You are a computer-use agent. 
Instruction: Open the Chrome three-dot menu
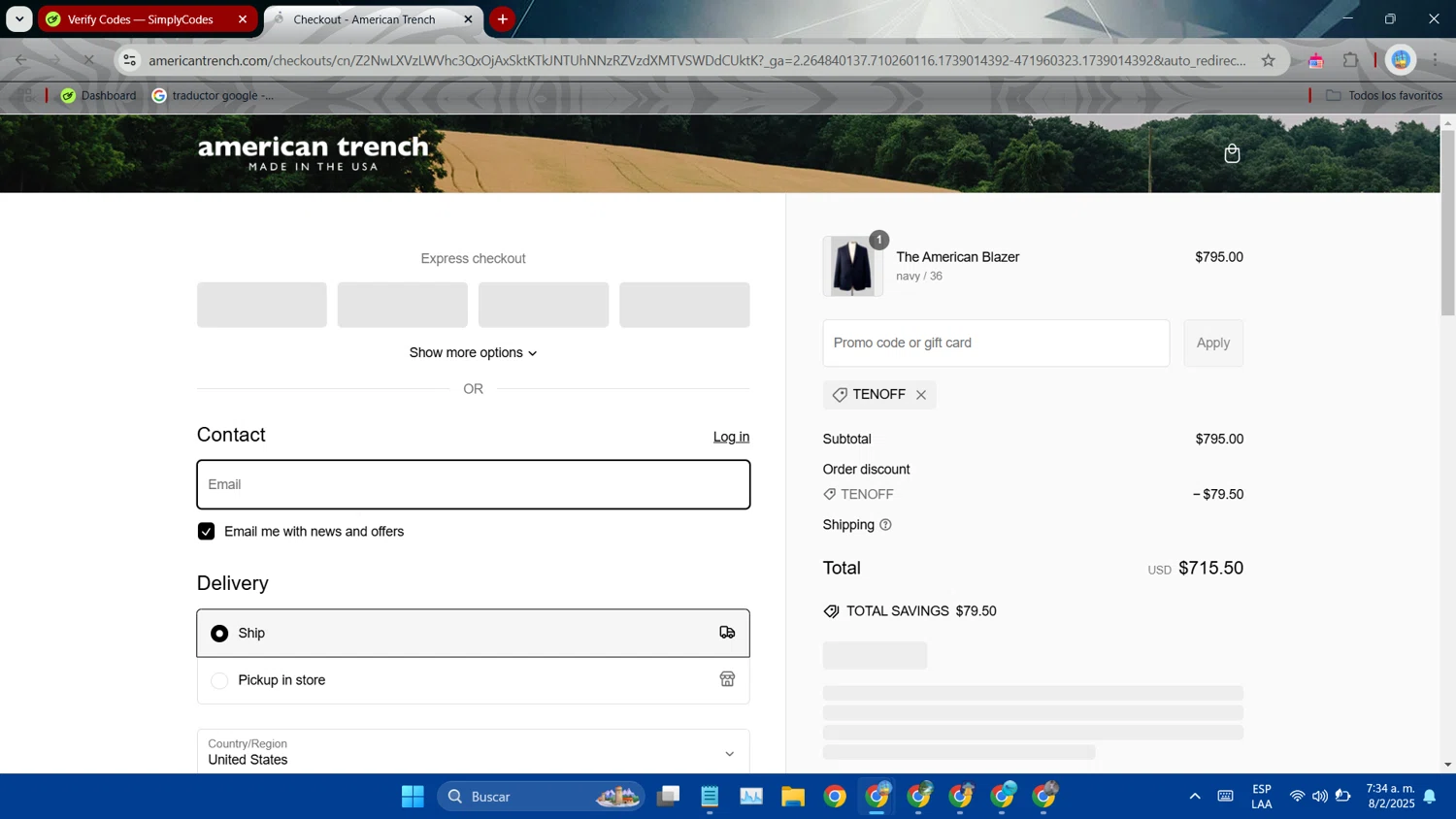[1435, 60]
